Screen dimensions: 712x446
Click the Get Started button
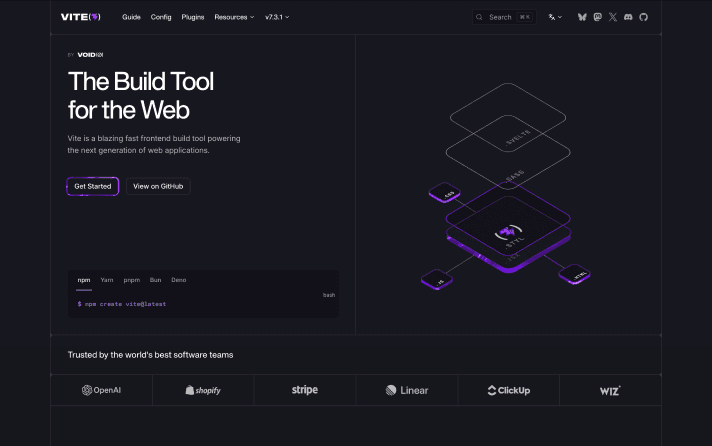tap(93, 186)
